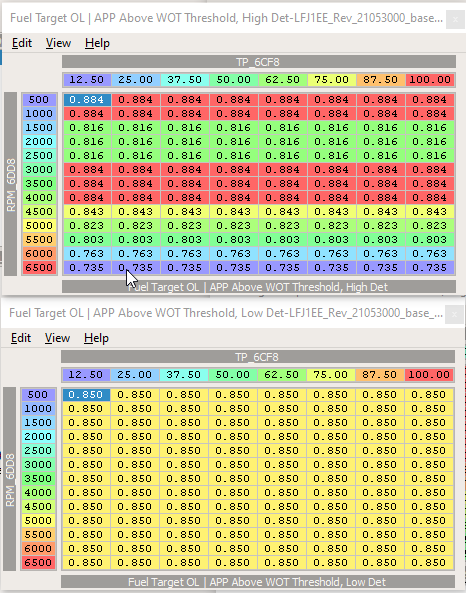The height and width of the screenshot is (593, 466).
Task: Click 500 RPM row header in High Det table
Action: 39,99
